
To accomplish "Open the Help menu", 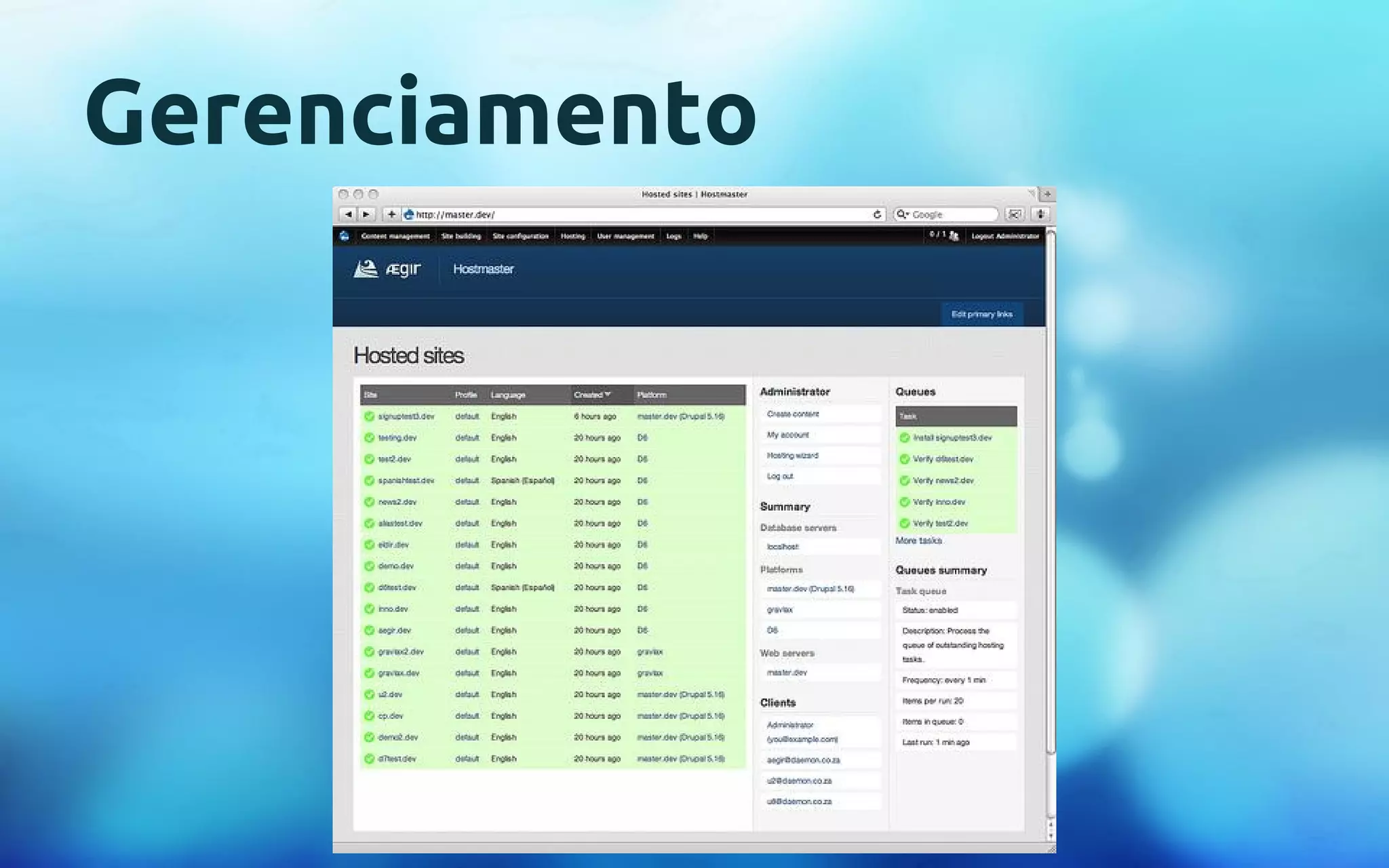I will [x=701, y=236].
